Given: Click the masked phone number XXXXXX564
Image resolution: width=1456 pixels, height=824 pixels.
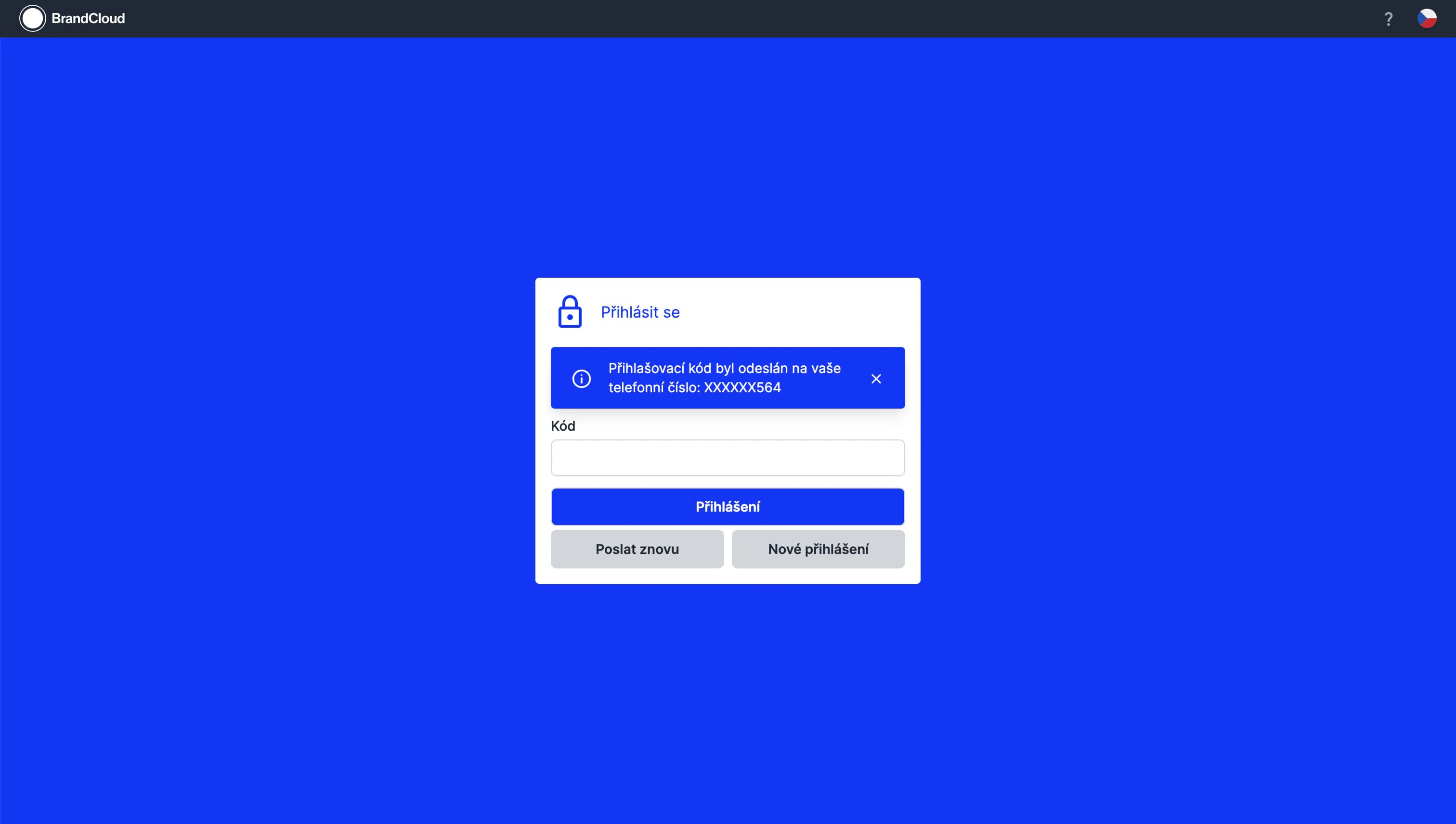Looking at the screenshot, I should click(x=742, y=387).
